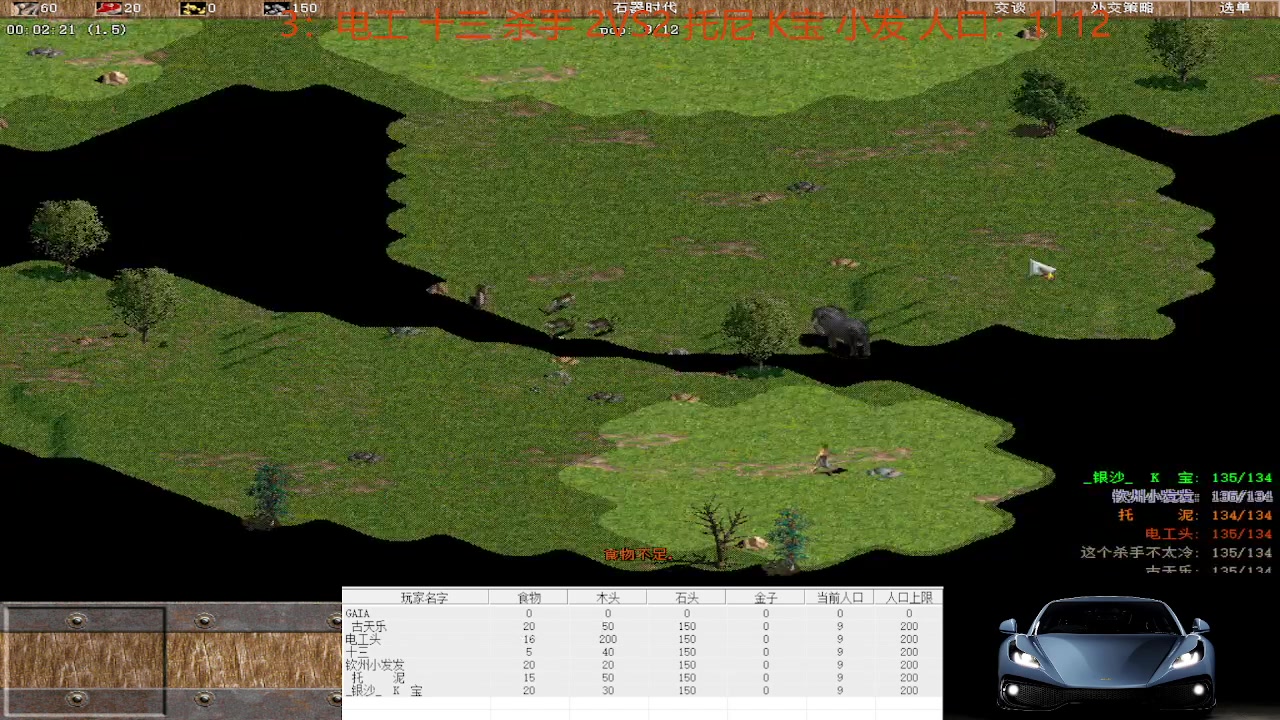Viewport: 1280px width, 720px height.
Task: Select the 十三 row in the player table
Action: pyautogui.click(x=642, y=652)
